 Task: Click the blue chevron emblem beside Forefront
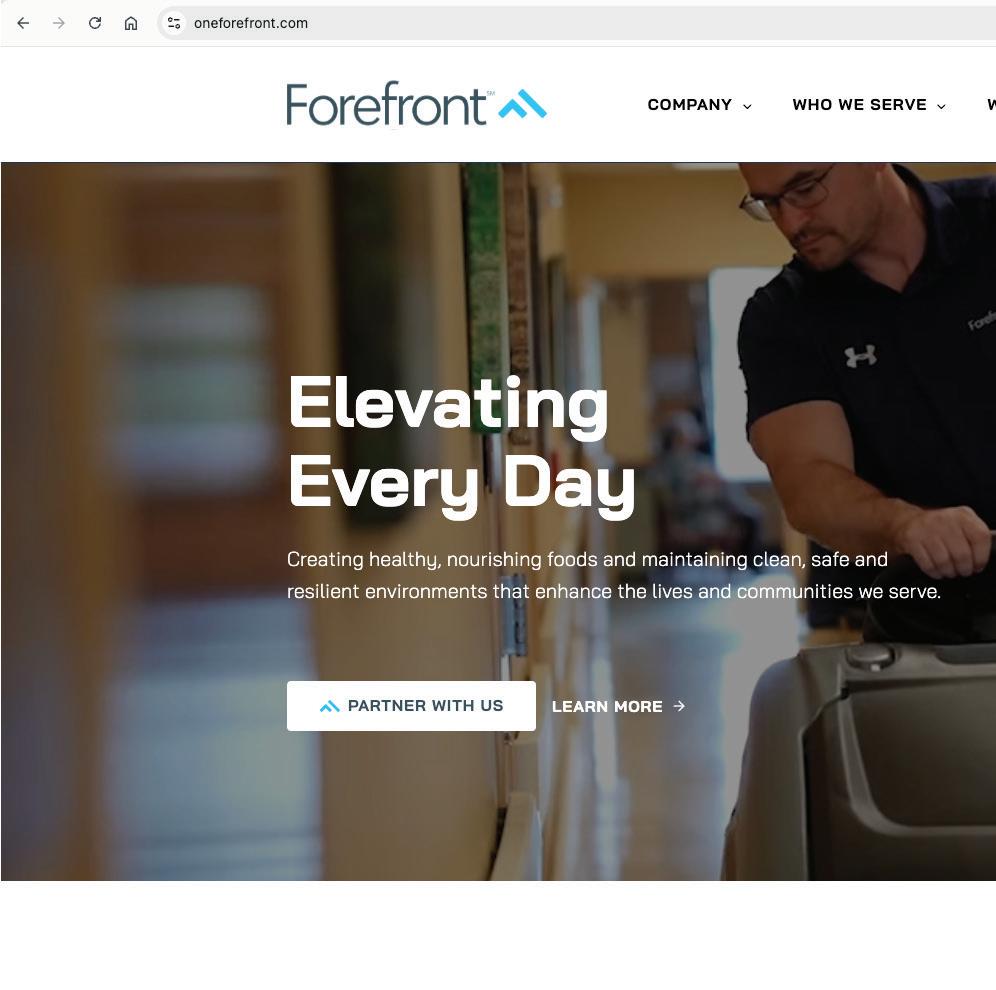[522, 104]
